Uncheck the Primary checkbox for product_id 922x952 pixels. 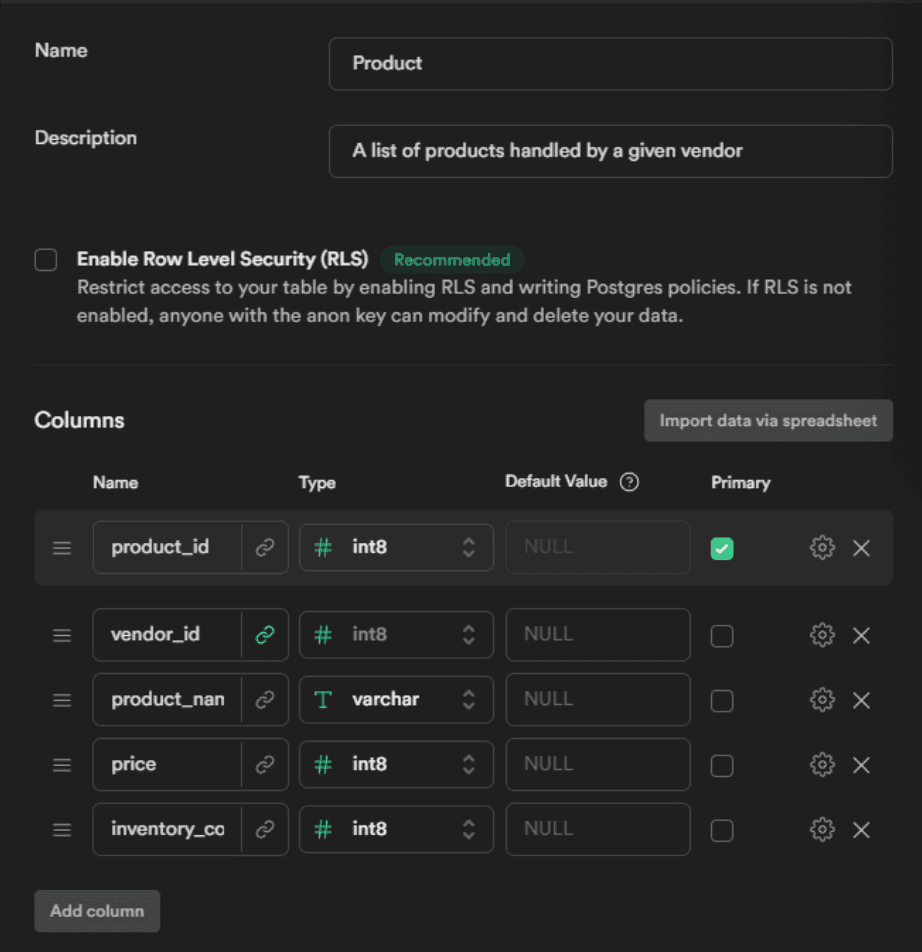click(722, 548)
